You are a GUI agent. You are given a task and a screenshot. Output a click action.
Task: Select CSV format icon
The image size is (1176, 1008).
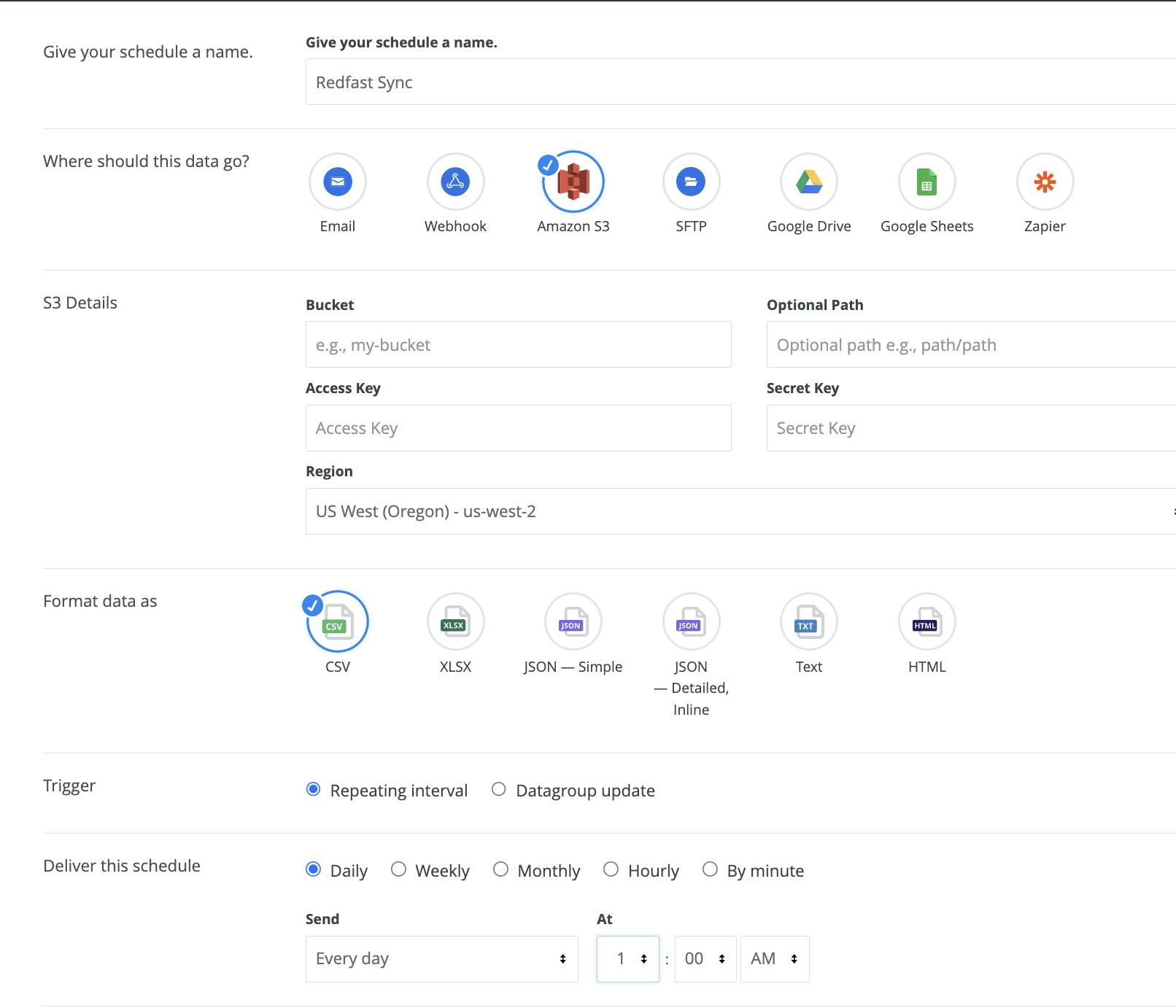[x=338, y=621]
